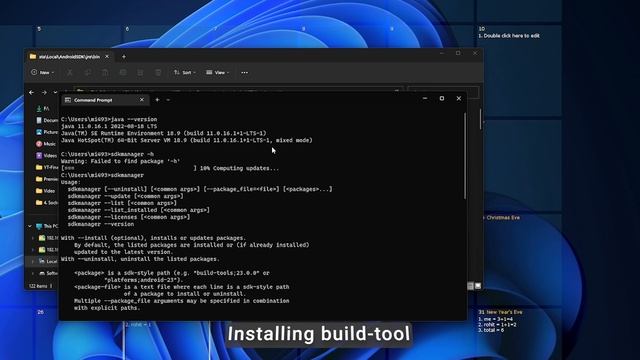
Task: Go back using Explorer's back arrow
Action: [31, 93]
